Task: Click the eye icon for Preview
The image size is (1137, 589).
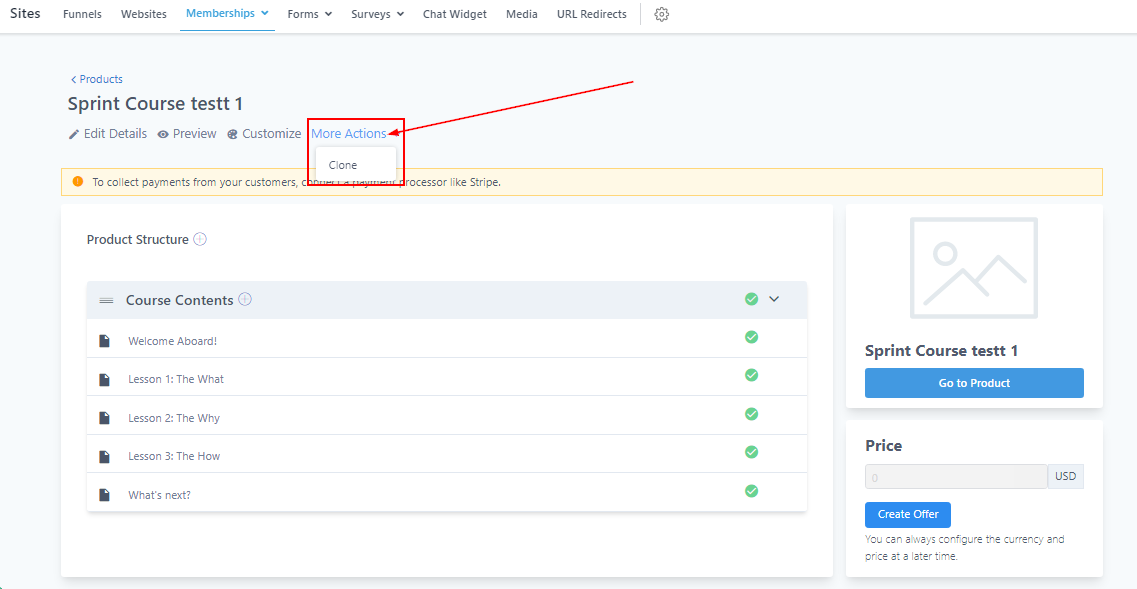Action: coord(163,134)
